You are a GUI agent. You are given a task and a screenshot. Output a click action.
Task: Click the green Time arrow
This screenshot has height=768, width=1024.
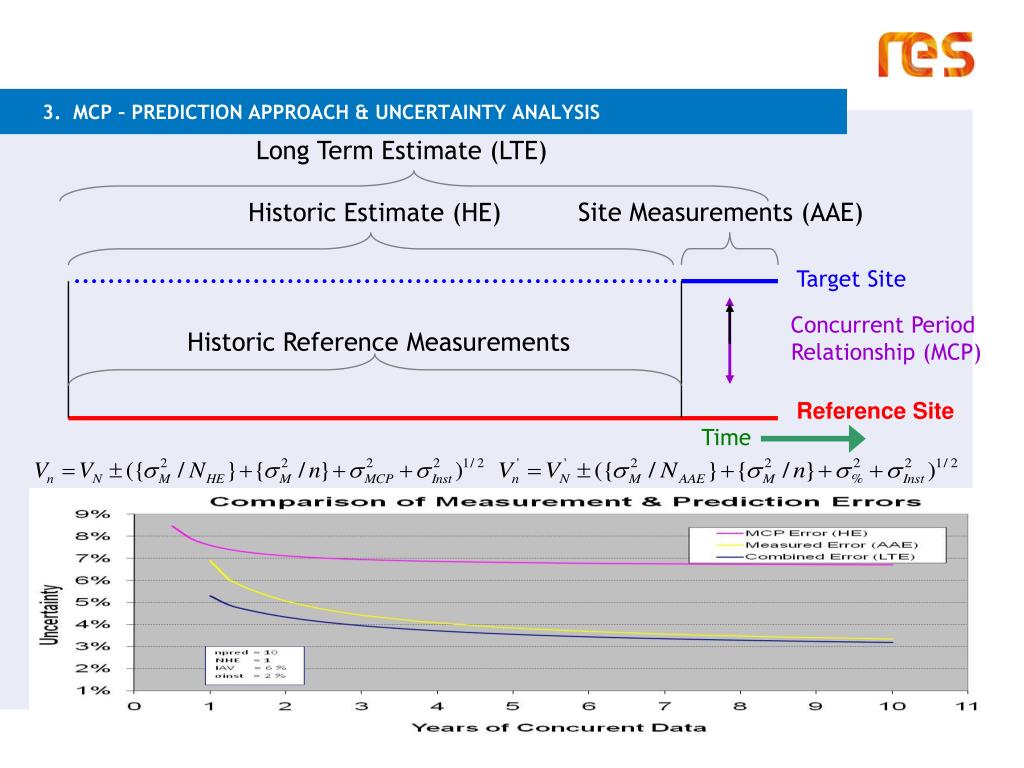pyautogui.click(x=813, y=438)
